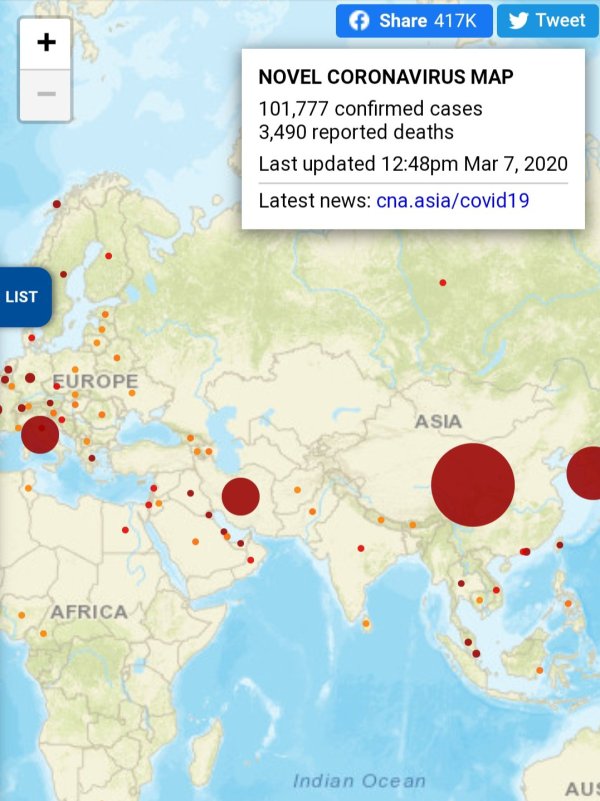The image size is (600, 801).
Task: Click the red dot over Finland
Action: tap(108, 256)
